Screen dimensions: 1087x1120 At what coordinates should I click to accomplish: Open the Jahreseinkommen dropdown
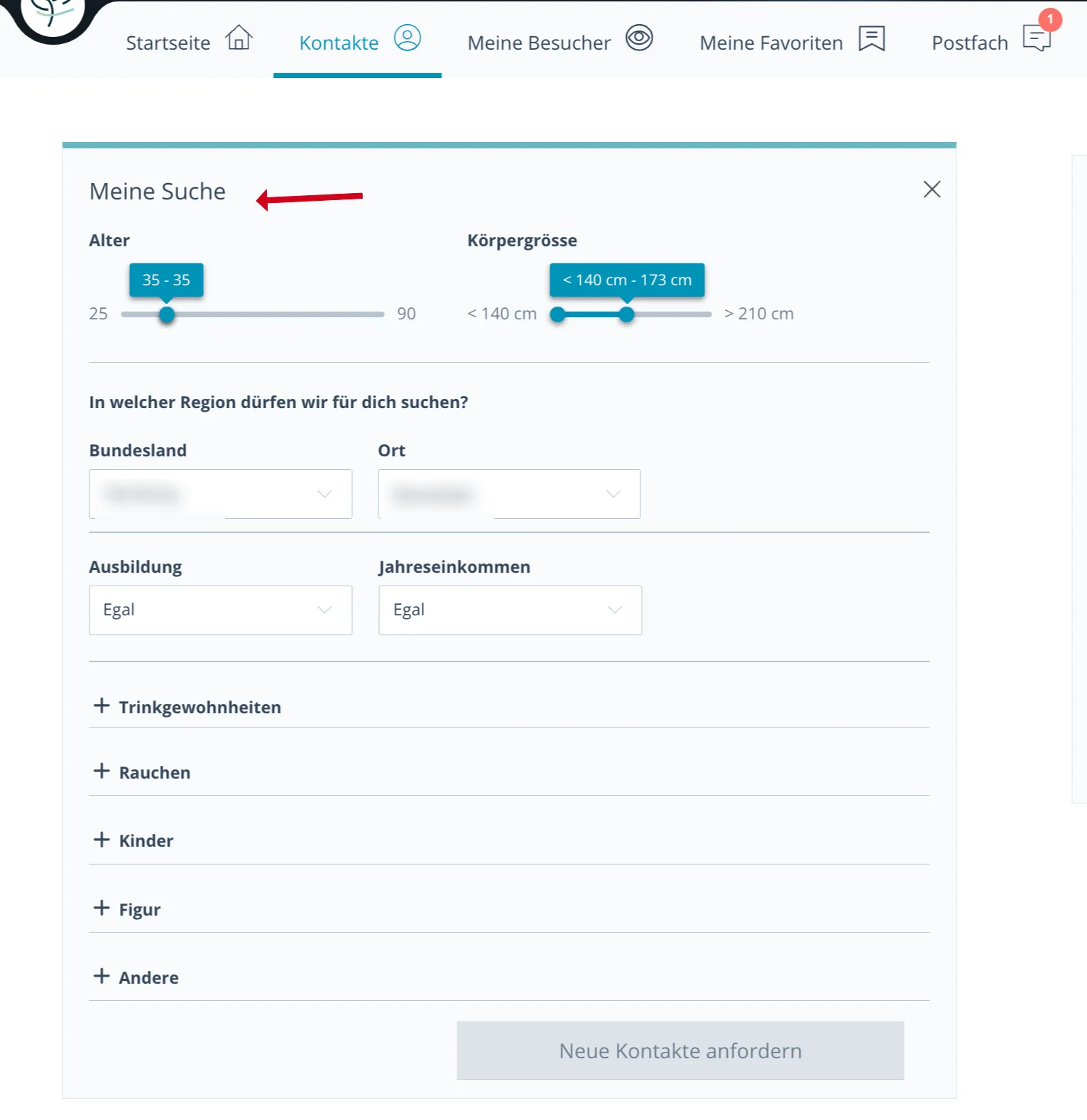tap(510, 610)
